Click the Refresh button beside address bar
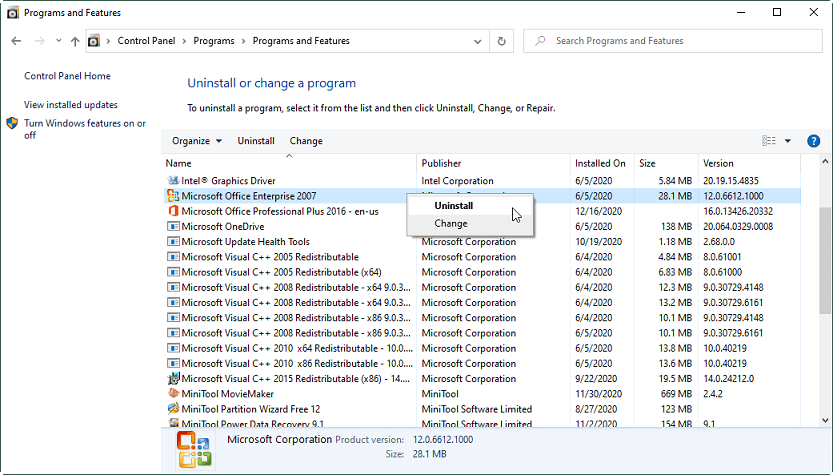 (x=501, y=41)
